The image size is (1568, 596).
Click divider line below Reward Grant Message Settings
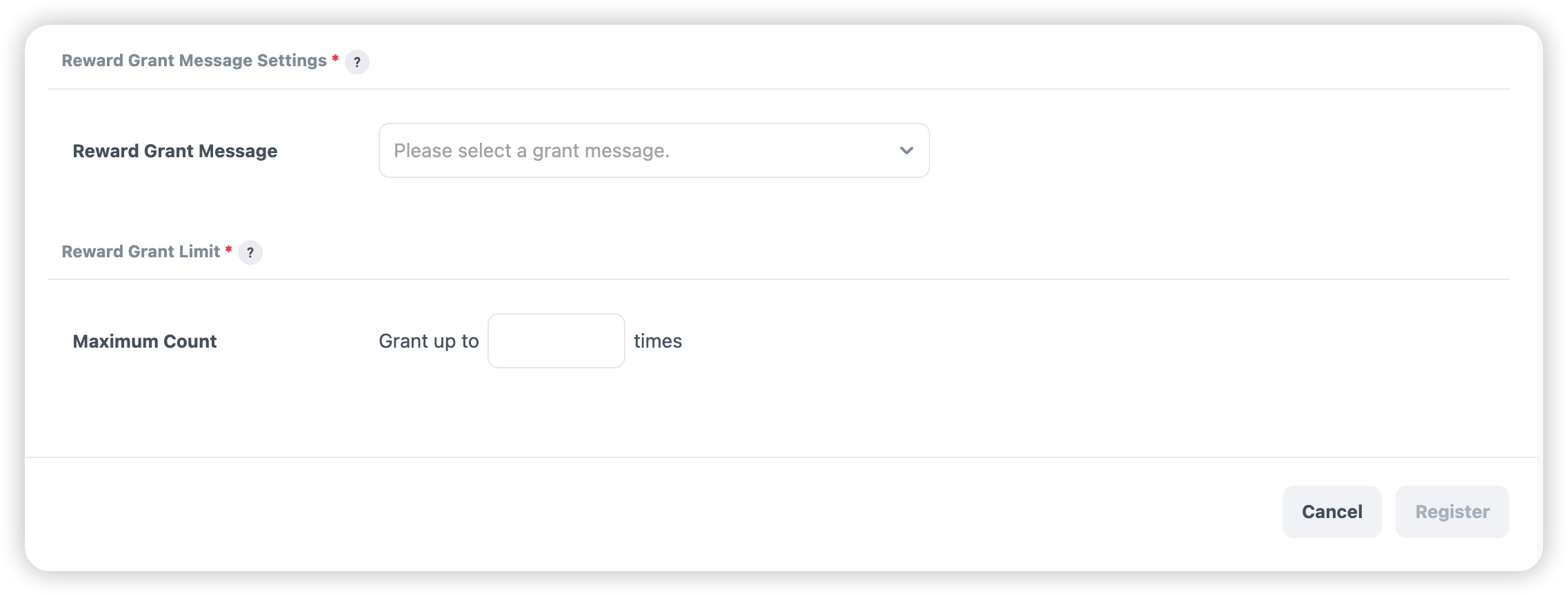778,89
